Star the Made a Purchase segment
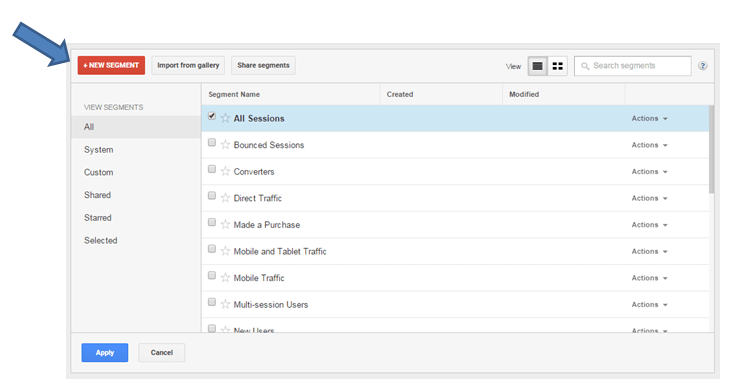Viewport: 735px width, 390px height. (x=225, y=225)
